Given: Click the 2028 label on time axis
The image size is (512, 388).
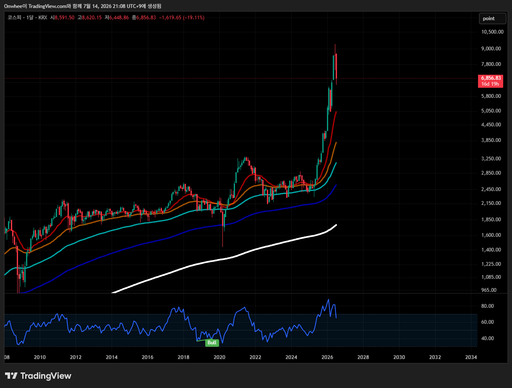Looking at the screenshot, I should click(x=363, y=357).
